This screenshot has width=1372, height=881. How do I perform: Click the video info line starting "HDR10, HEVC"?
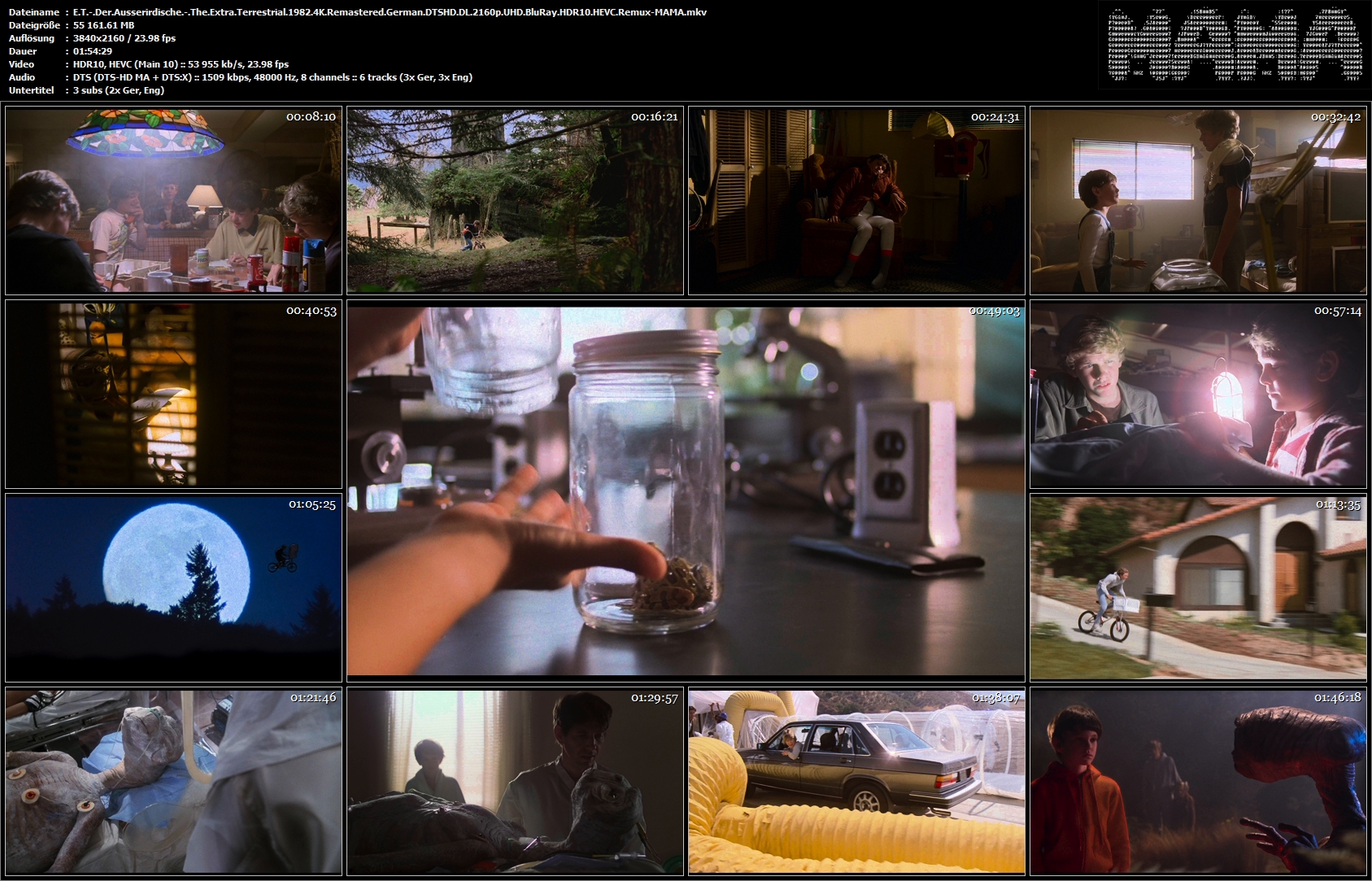coord(181,64)
